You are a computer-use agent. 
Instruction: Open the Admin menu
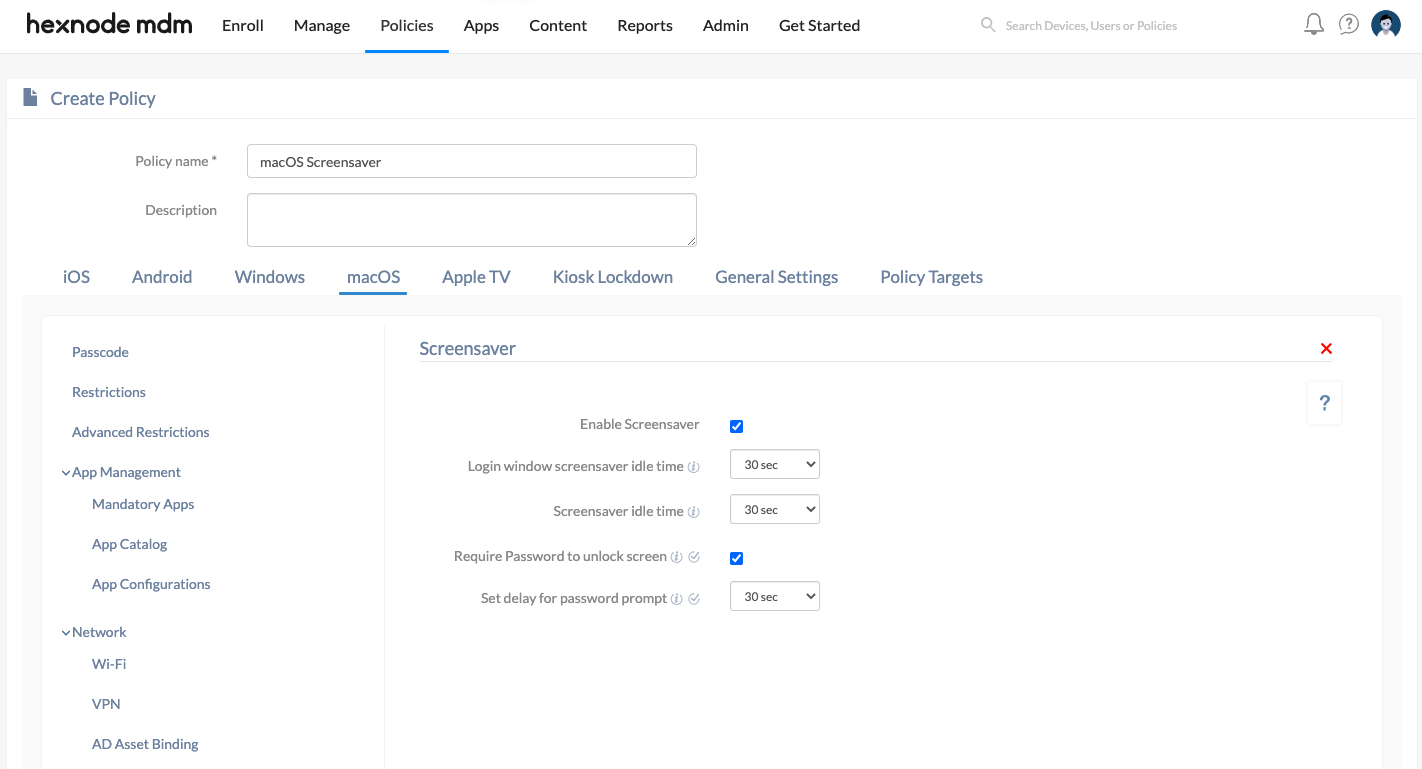[726, 26]
